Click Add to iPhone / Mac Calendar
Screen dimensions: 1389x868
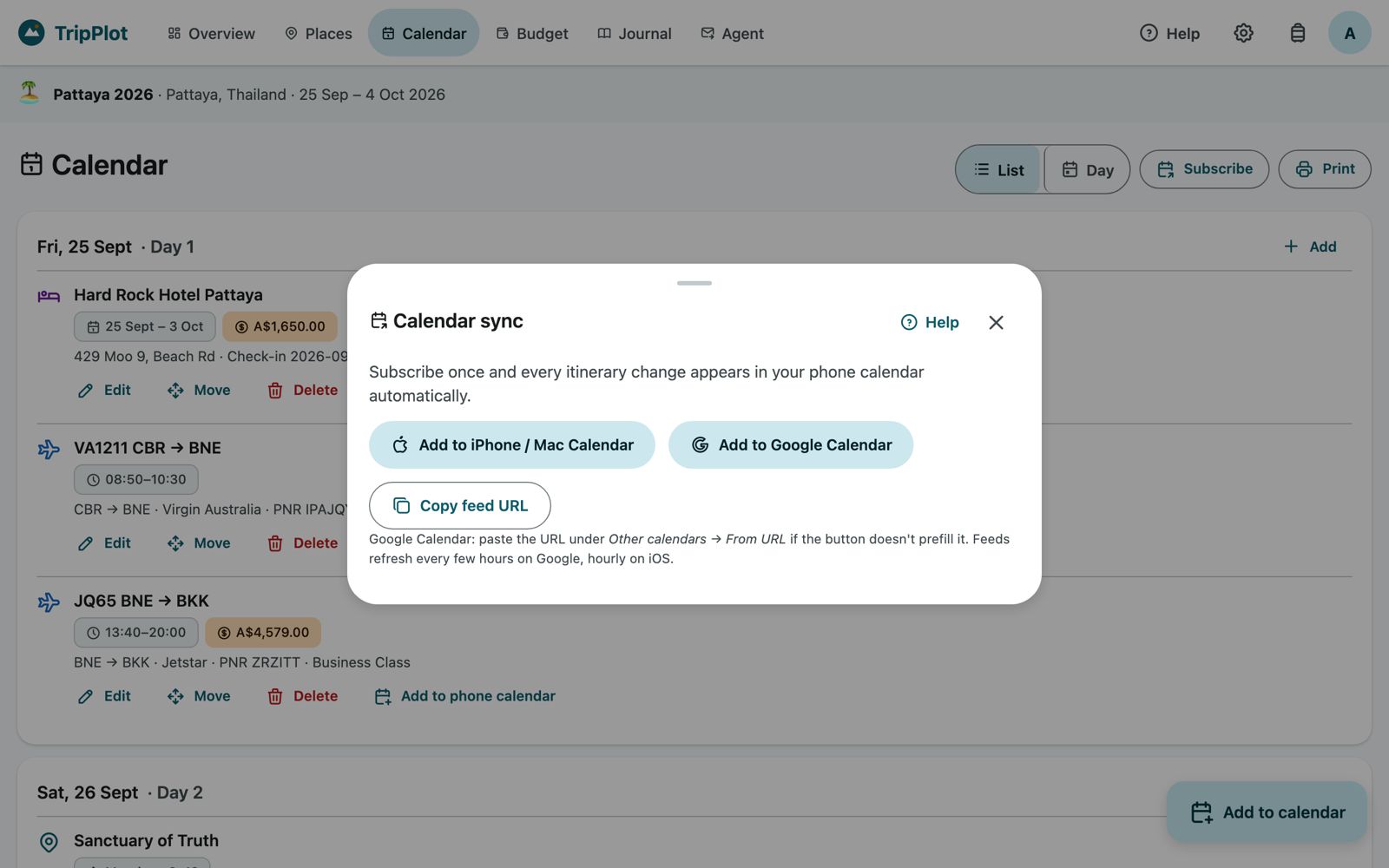(x=512, y=444)
